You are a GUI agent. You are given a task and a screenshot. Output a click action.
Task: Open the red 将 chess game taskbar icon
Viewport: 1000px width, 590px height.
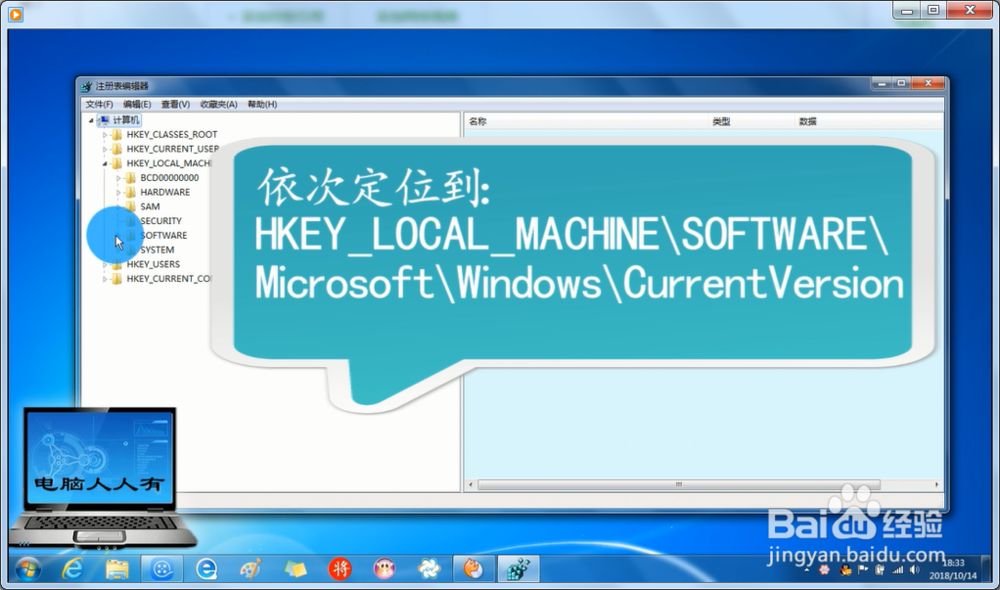click(340, 568)
